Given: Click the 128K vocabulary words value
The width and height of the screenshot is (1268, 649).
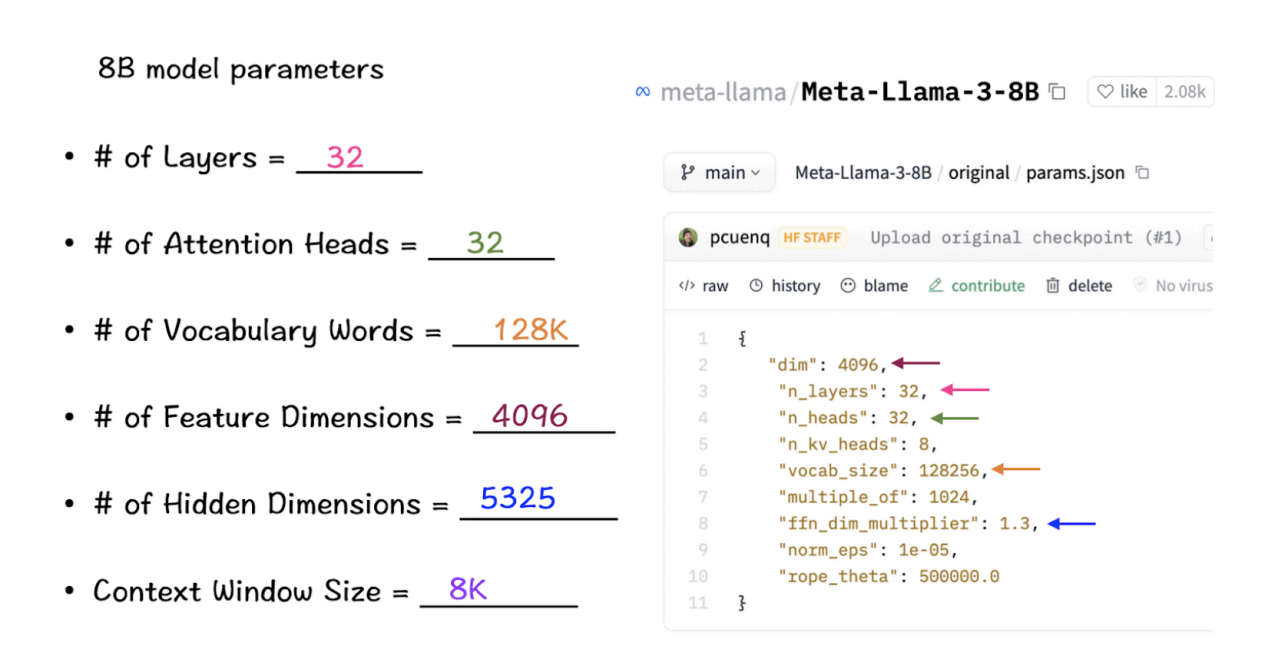Looking at the screenshot, I should 530,330.
